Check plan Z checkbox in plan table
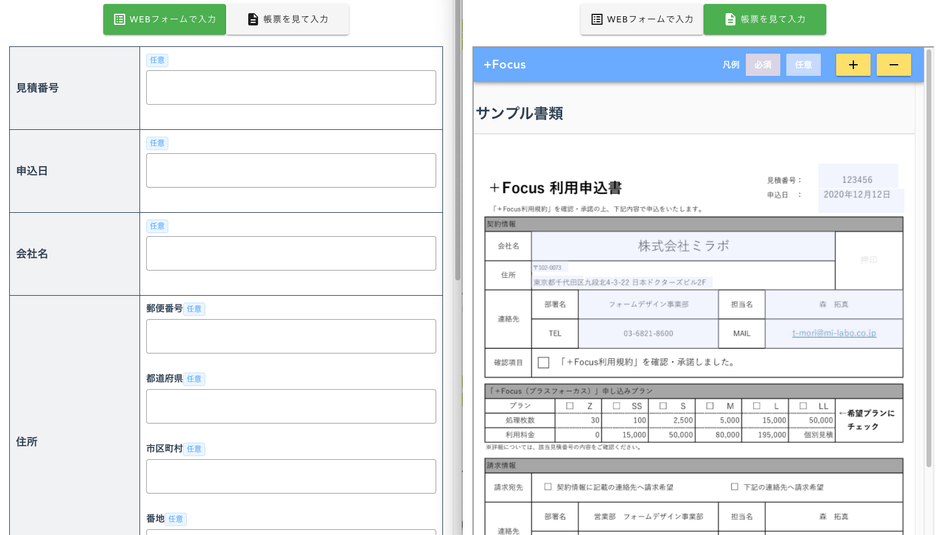 click(570, 406)
